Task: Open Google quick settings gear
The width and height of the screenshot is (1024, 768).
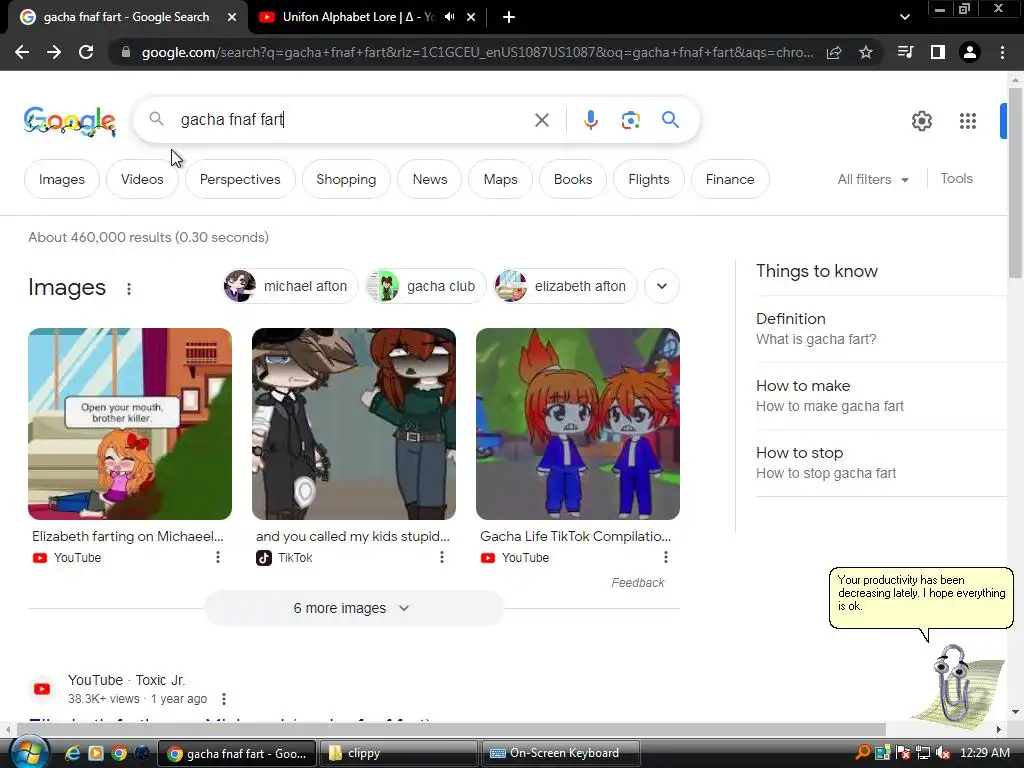Action: 921,121
